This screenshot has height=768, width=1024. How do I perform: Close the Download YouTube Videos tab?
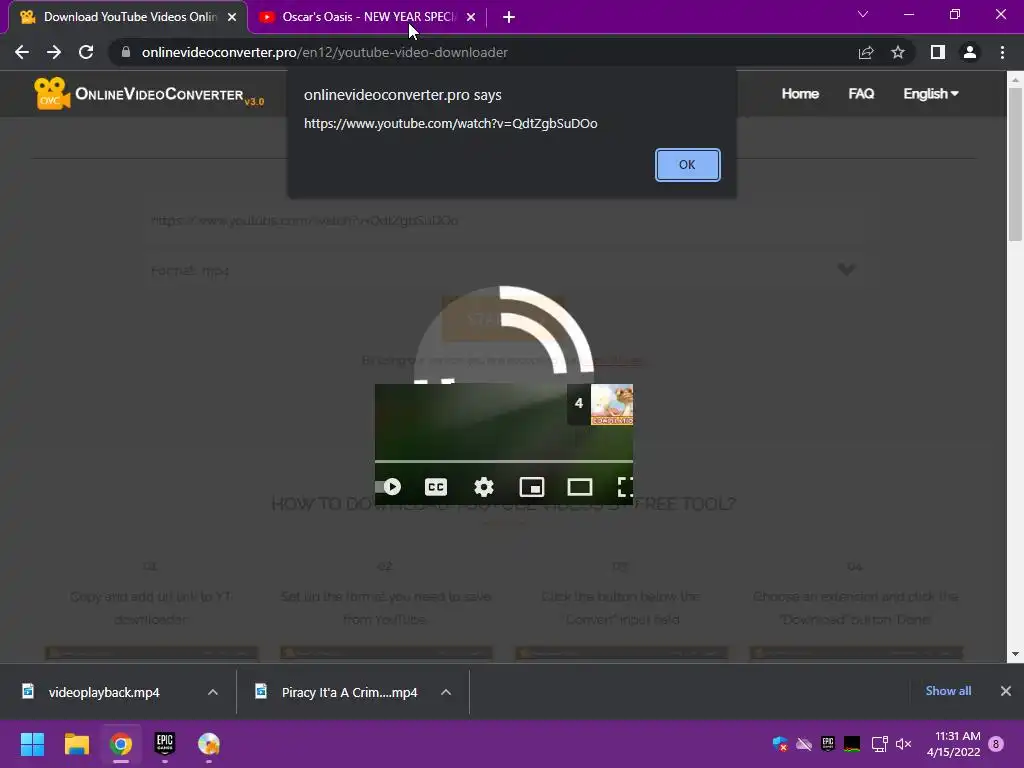232,18
